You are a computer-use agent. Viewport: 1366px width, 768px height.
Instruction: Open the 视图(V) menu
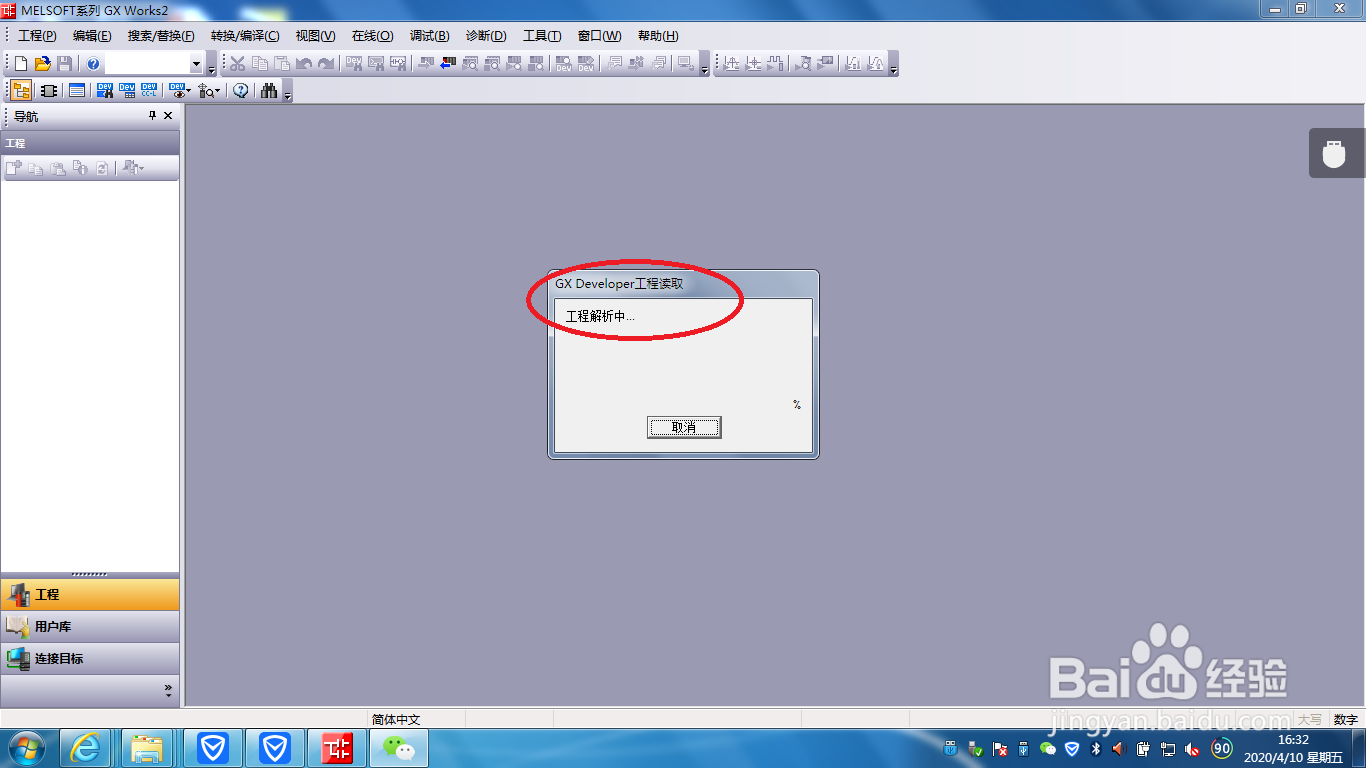click(x=315, y=36)
